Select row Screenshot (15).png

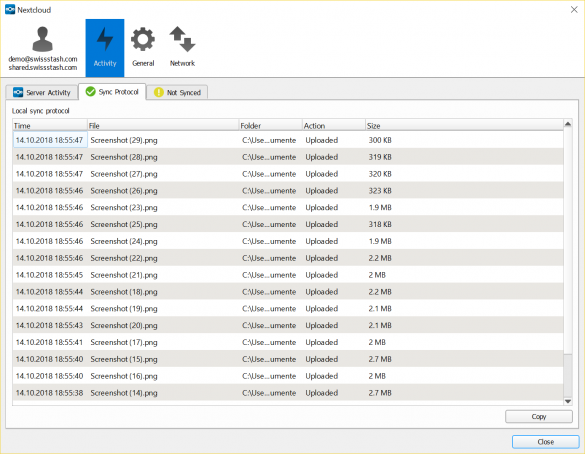(288, 359)
